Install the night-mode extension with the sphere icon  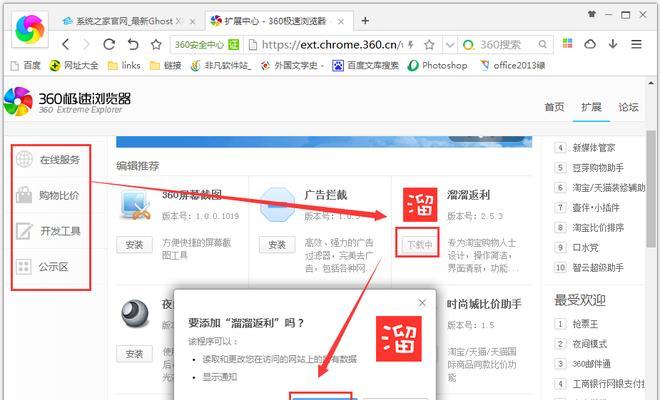point(134,354)
